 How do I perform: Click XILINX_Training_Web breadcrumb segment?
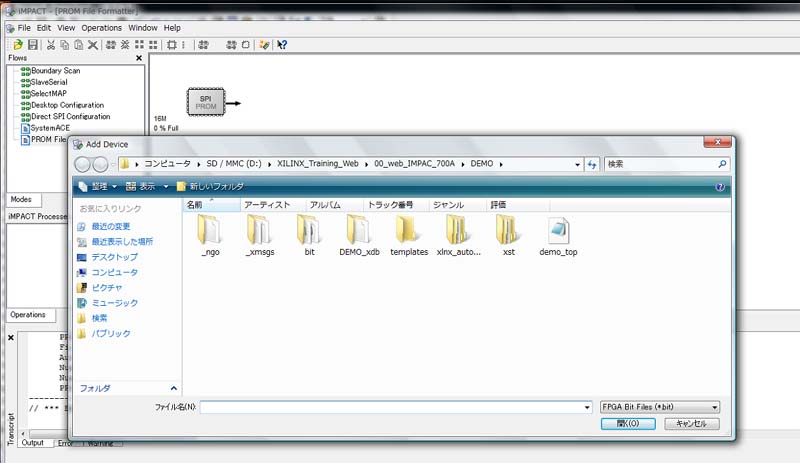pos(317,164)
